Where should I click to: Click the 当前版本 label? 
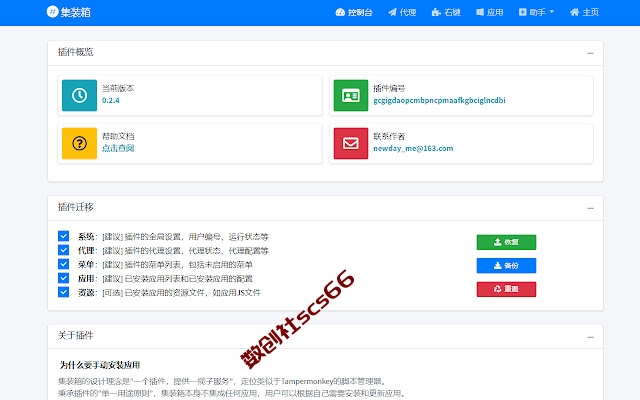coord(118,88)
